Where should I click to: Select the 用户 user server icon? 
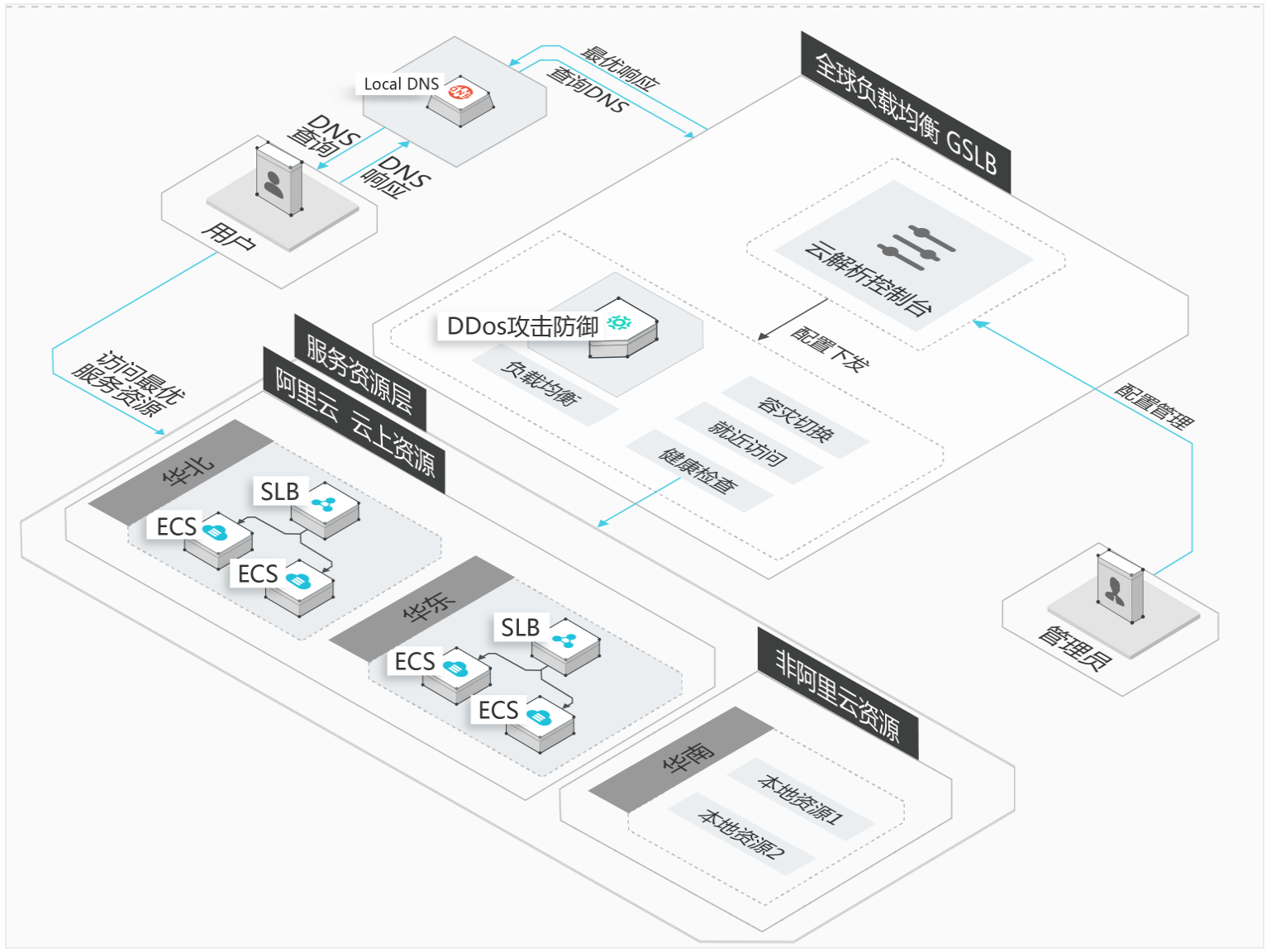coord(279,180)
